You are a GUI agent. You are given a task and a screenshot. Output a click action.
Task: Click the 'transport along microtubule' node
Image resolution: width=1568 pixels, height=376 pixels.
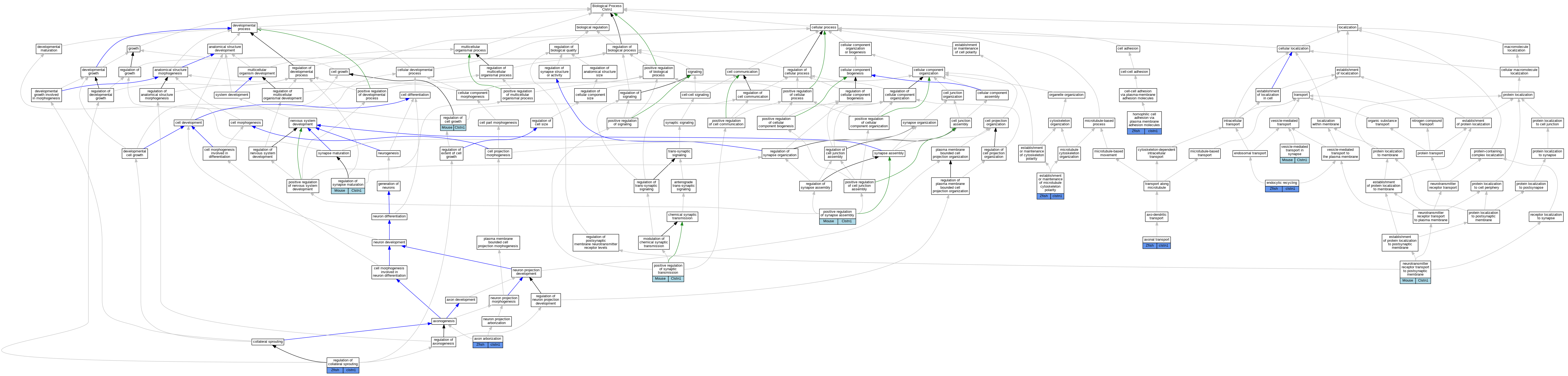coord(1157,186)
